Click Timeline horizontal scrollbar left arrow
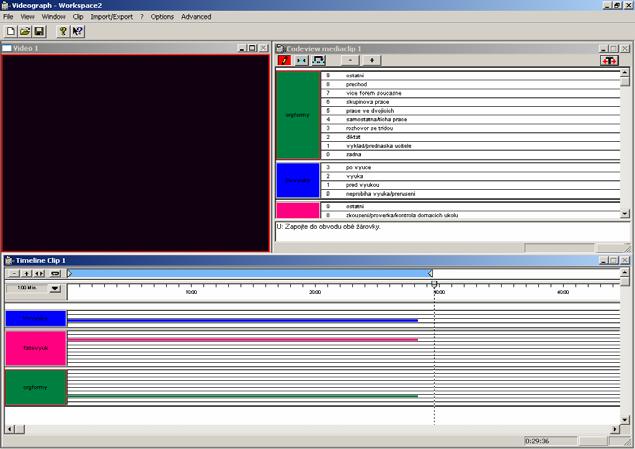This screenshot has width=635, height=449. pos(10,429)
